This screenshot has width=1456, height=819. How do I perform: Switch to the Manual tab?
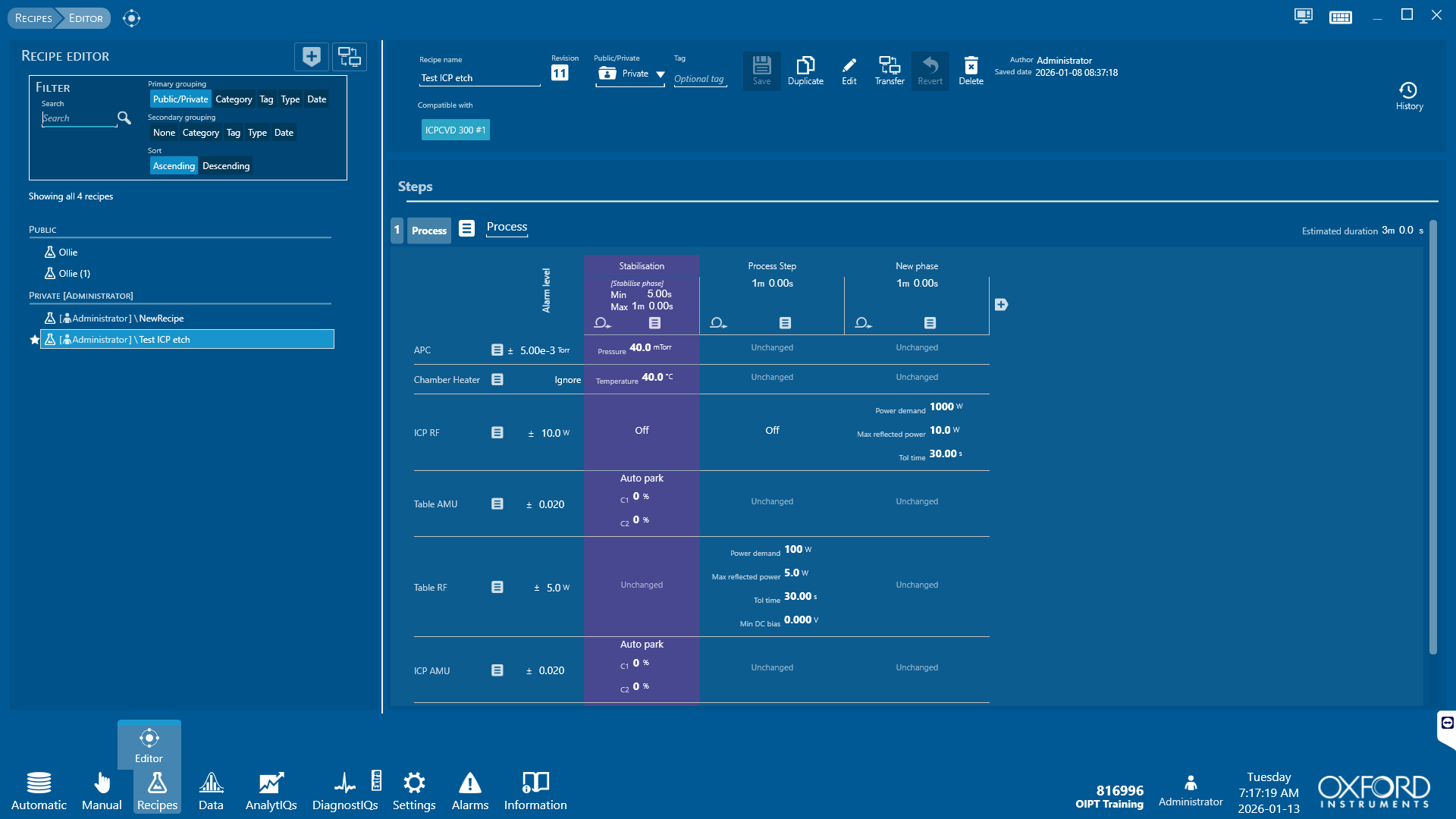[x=102, y=791]
